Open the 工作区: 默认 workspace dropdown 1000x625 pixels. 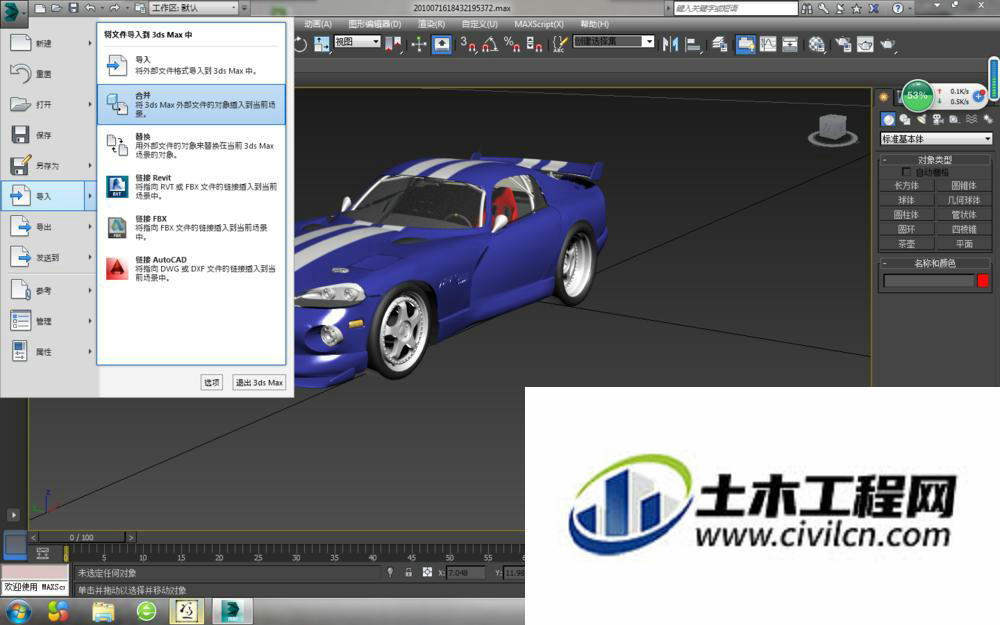[x=194, y=8]
